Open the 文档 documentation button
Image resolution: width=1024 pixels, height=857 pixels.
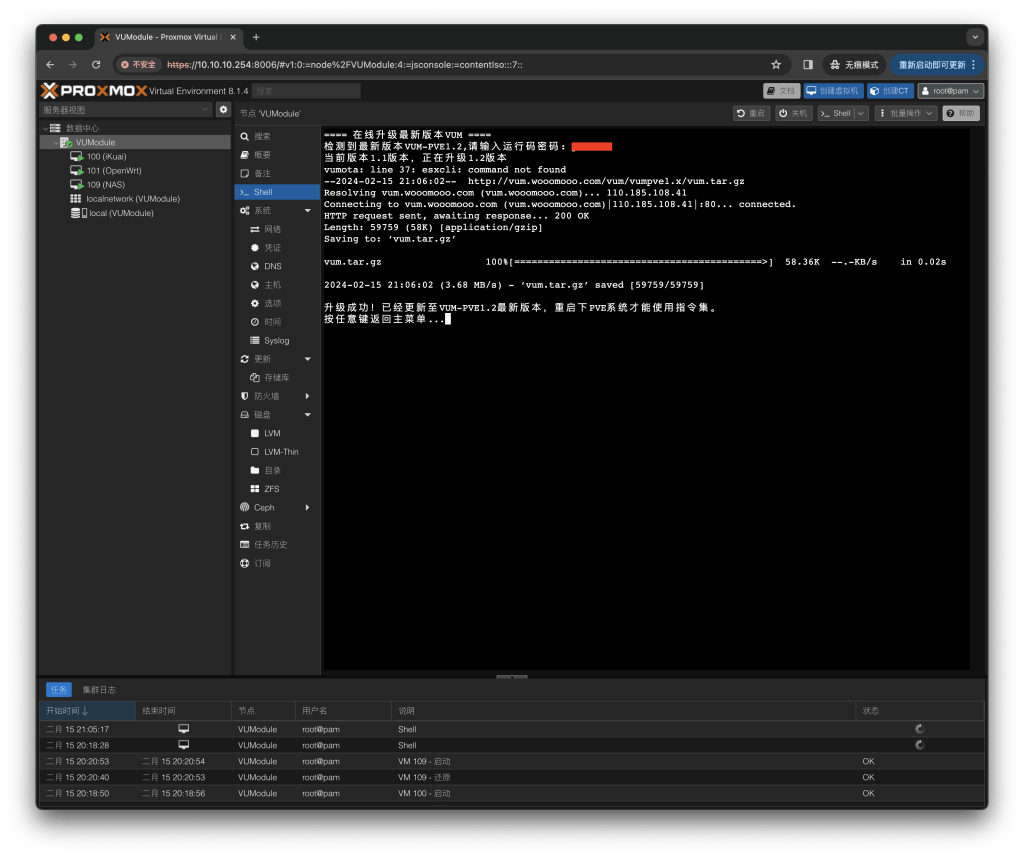tap(782, 91)
